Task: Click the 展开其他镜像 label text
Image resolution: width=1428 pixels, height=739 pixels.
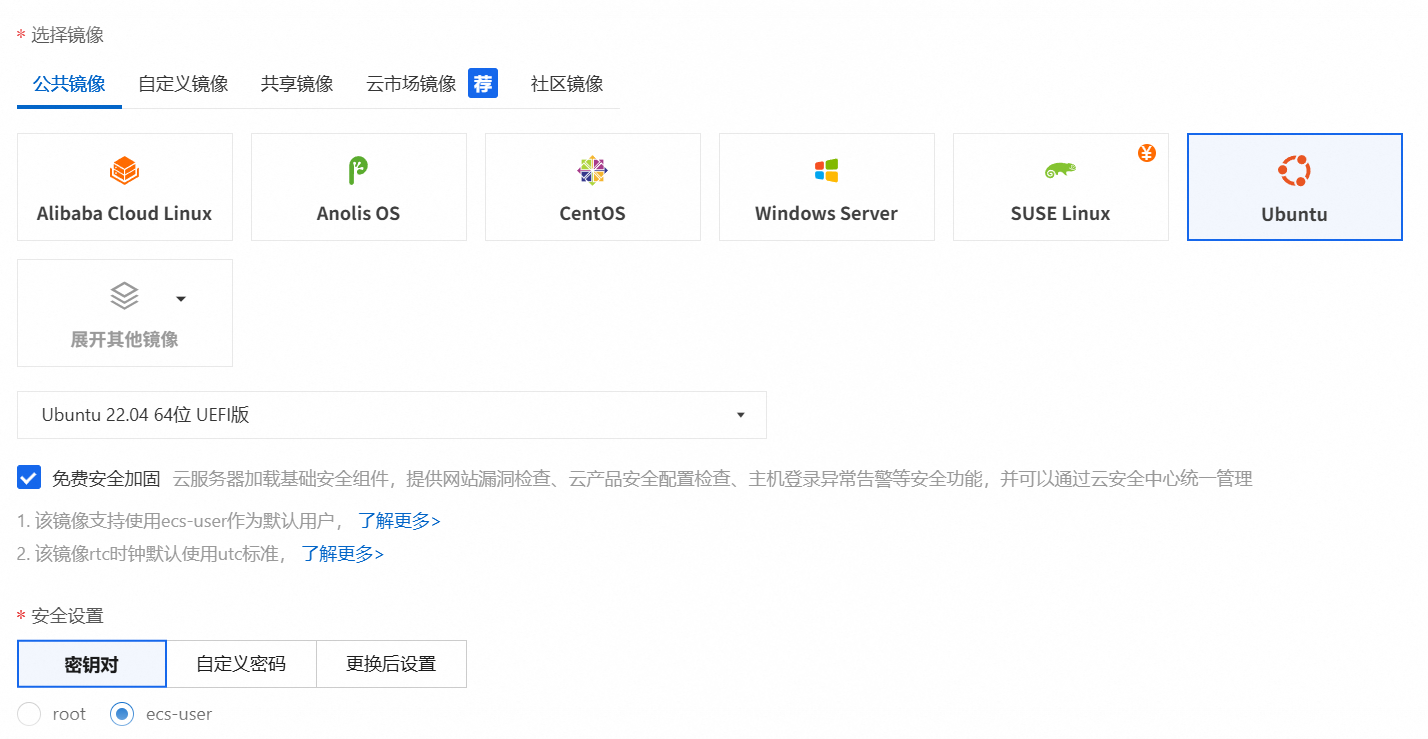Action: click(124, 339)
